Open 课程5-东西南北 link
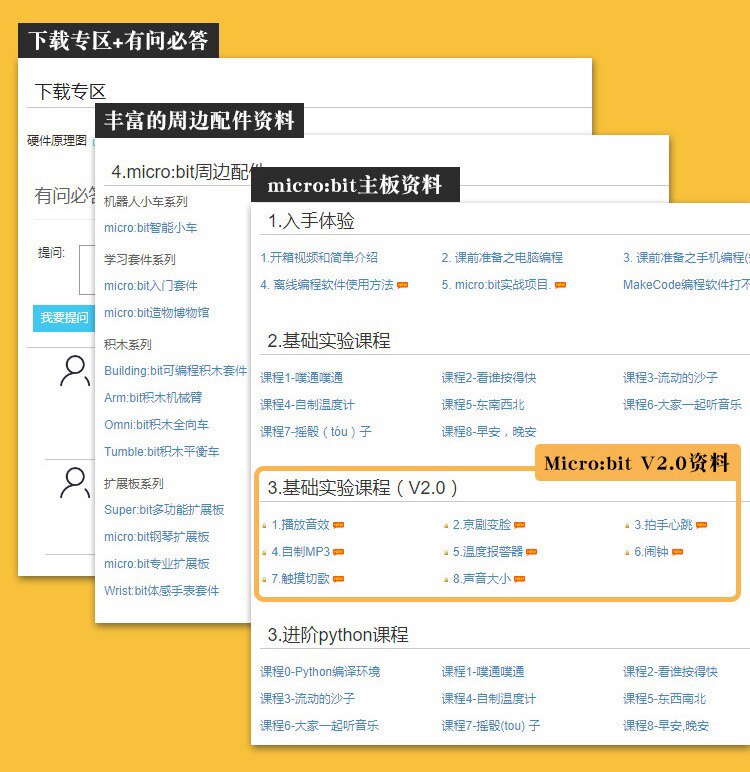 pyautogui.click(x=664, y=699)
